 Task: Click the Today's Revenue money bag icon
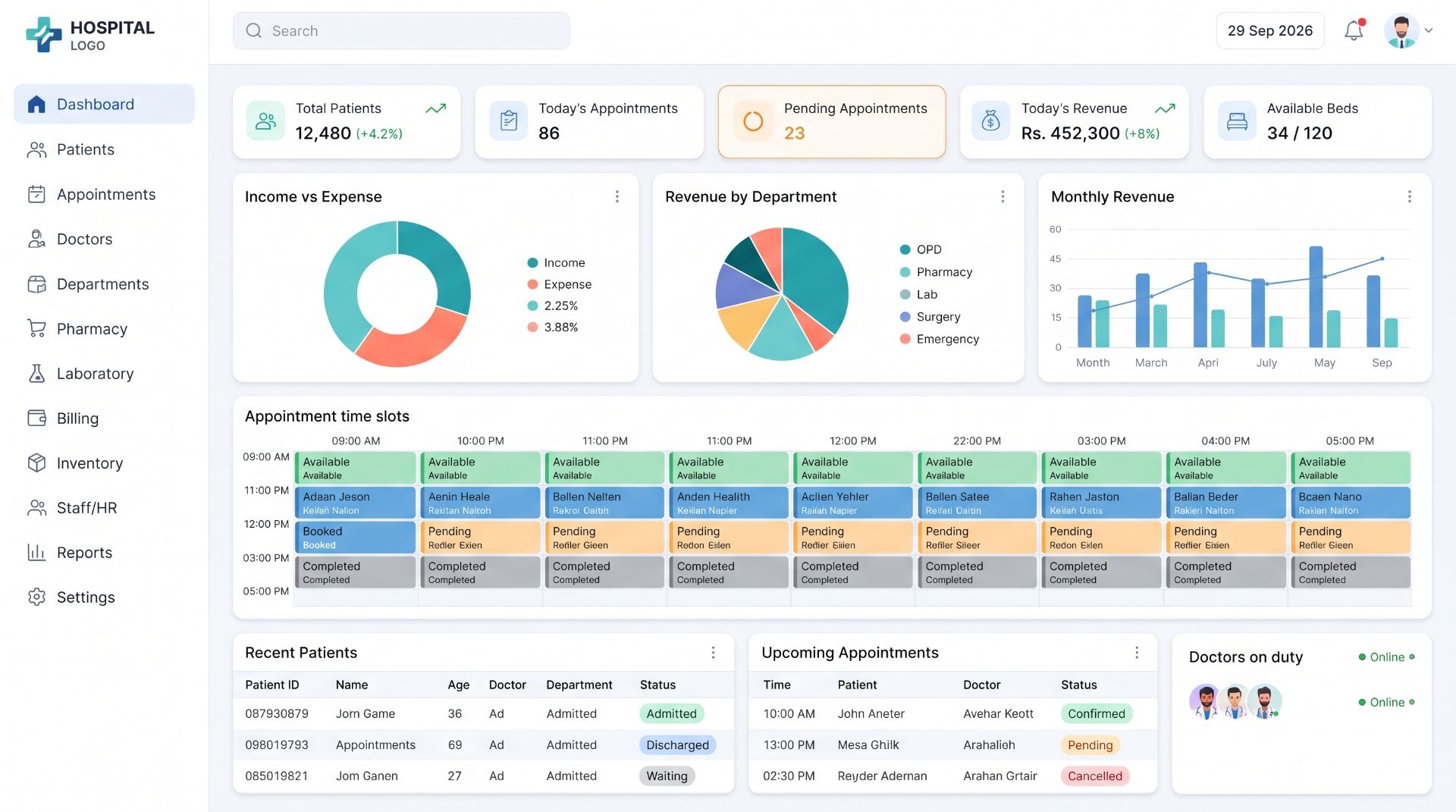coord(990,121)
